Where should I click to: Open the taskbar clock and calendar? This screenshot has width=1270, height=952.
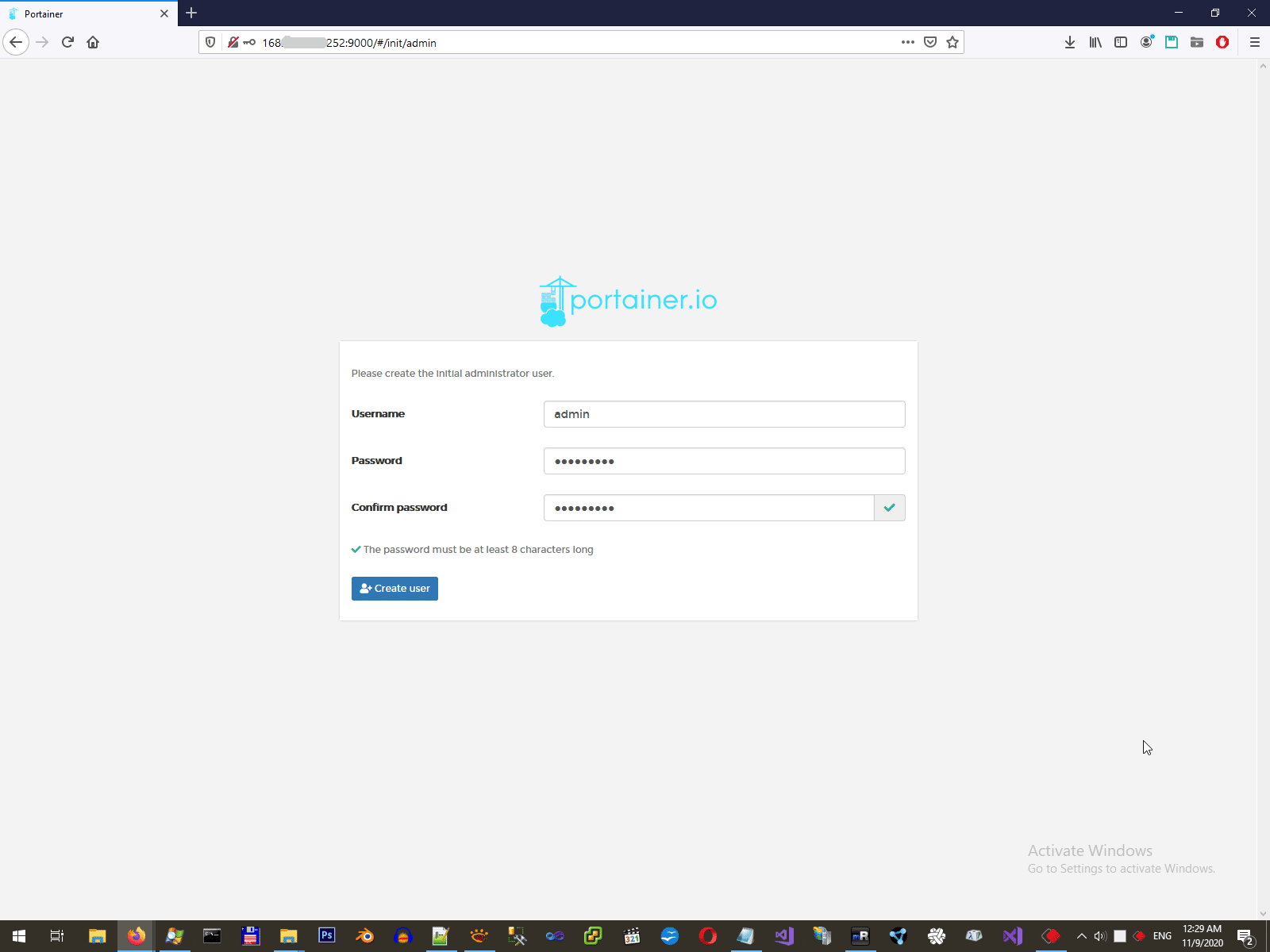click(1203, 936)
